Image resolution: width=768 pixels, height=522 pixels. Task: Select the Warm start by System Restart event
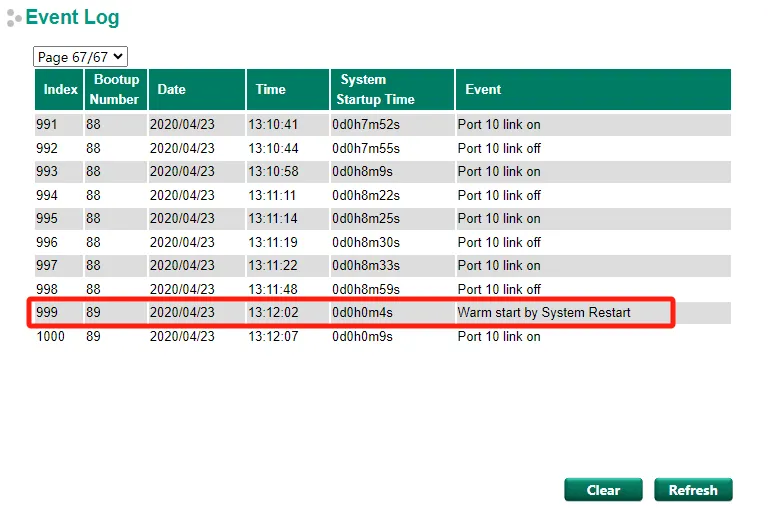coord(544,312)
